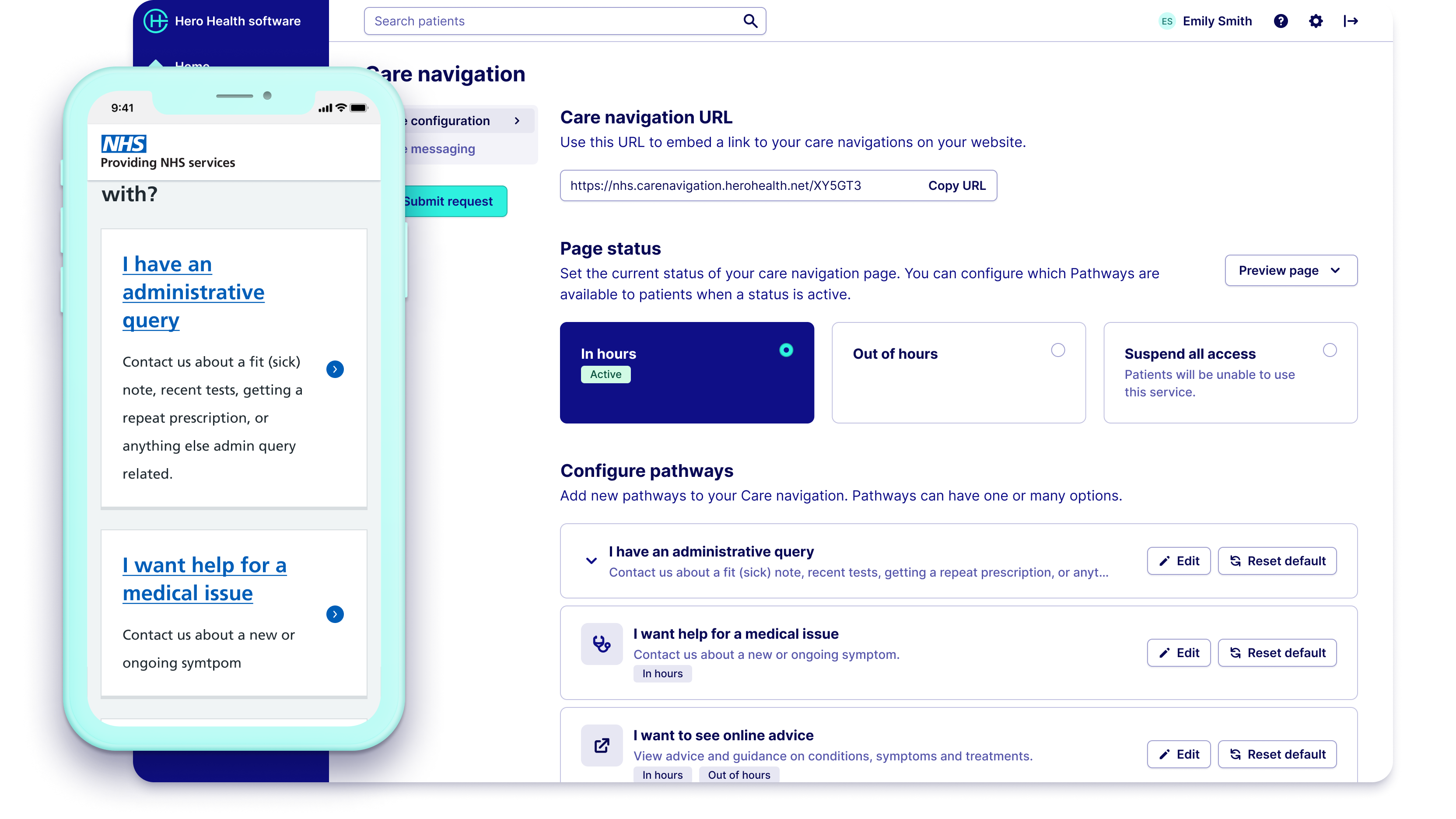This screenshot has width=1456, height=819.
Task: Click the log out icon
Action: click(x=1351, y=21)
